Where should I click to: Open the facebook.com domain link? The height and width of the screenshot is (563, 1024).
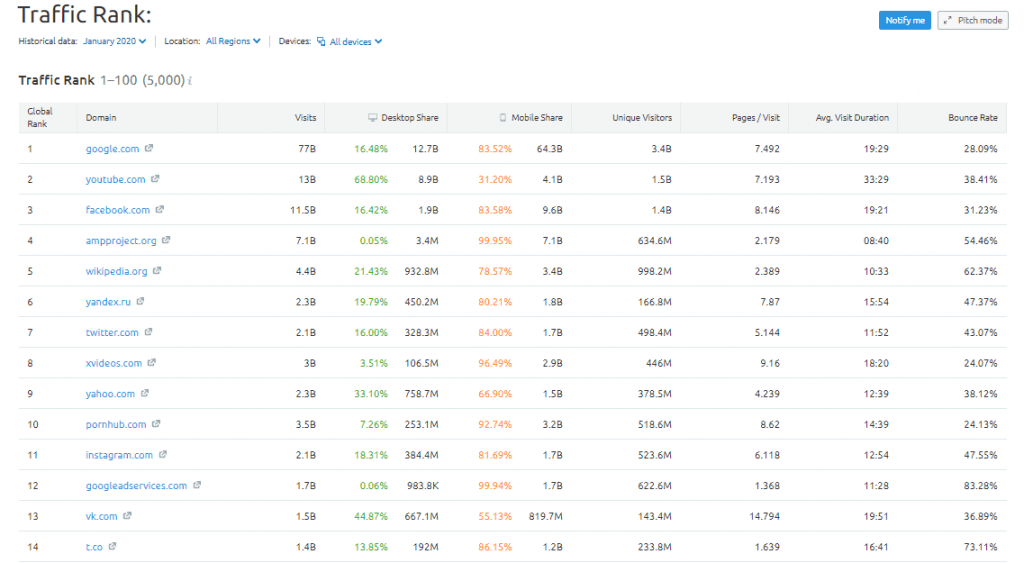coord(118,210)
